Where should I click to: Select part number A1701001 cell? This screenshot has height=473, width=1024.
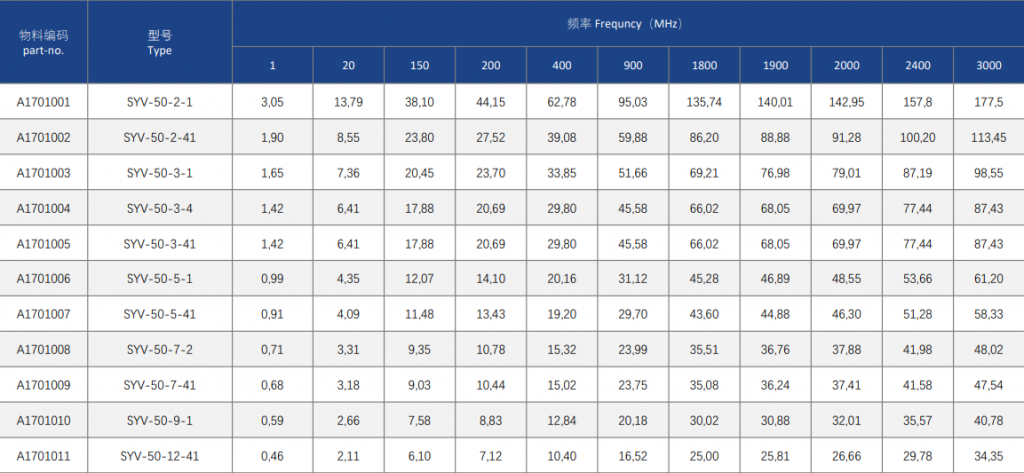point(43,101)
